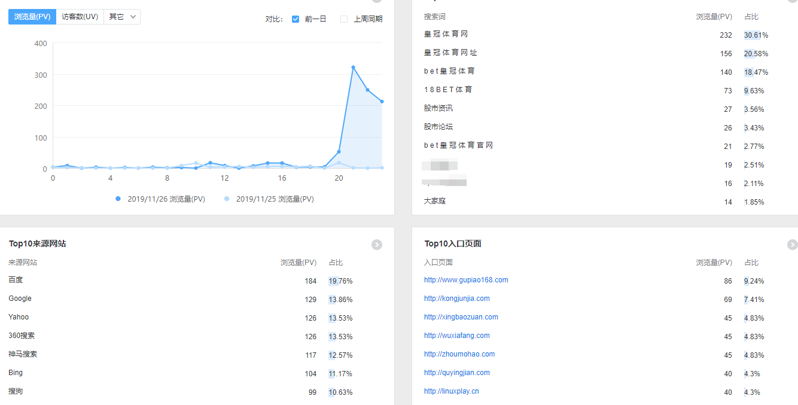Switch to 访客数(UV) tab
Viewport: 798px width, 405px height.
[80, 17]
